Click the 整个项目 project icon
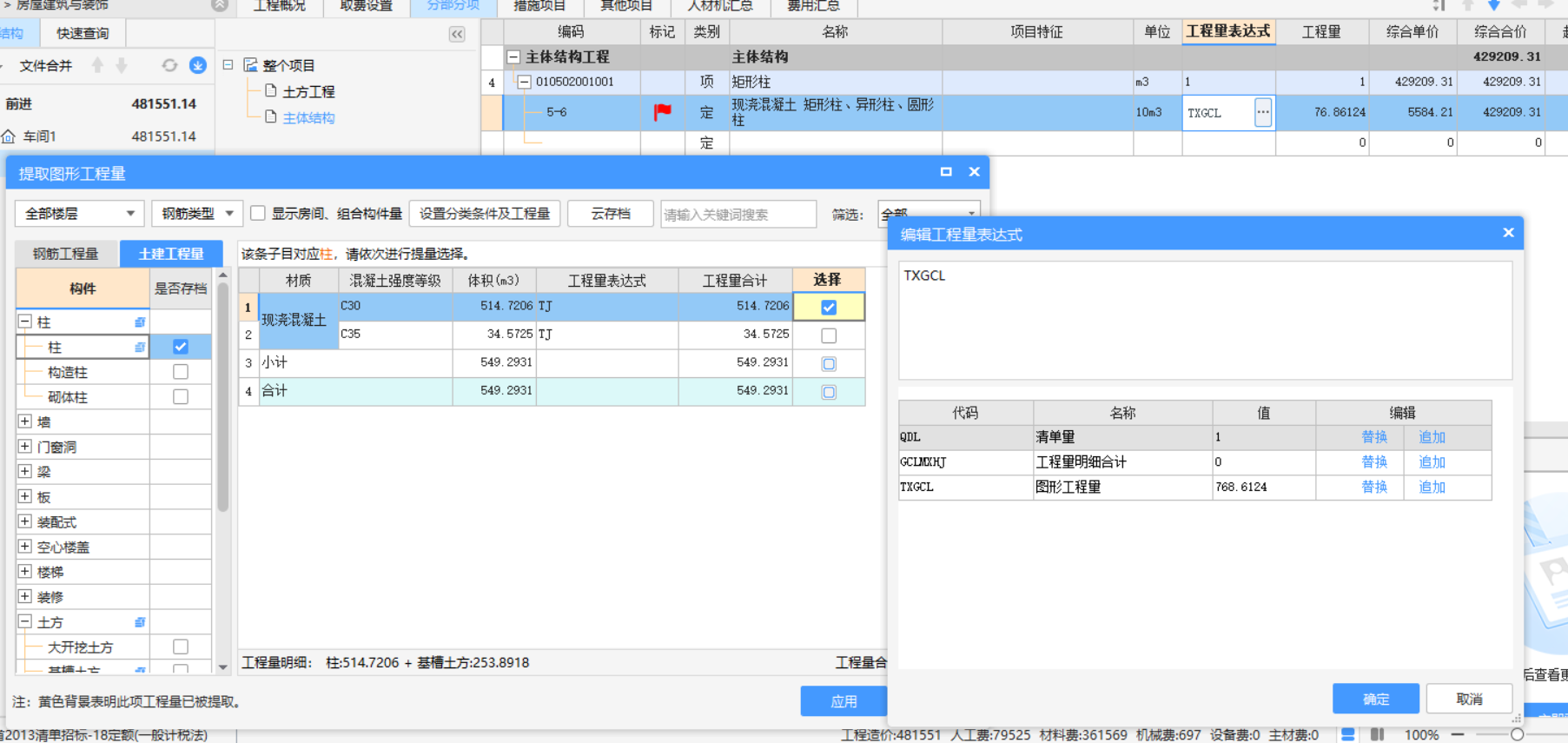Image resolution: width=1568 pixels, height=743 pixels. click(250, 65)
